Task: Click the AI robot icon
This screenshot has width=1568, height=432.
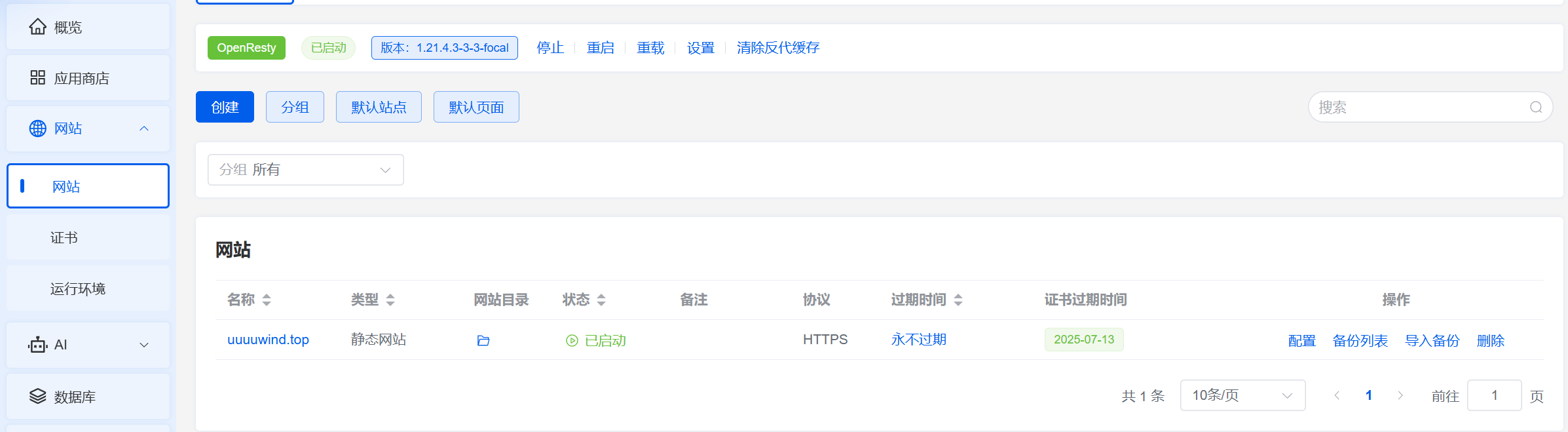Action: pos(38,345)
